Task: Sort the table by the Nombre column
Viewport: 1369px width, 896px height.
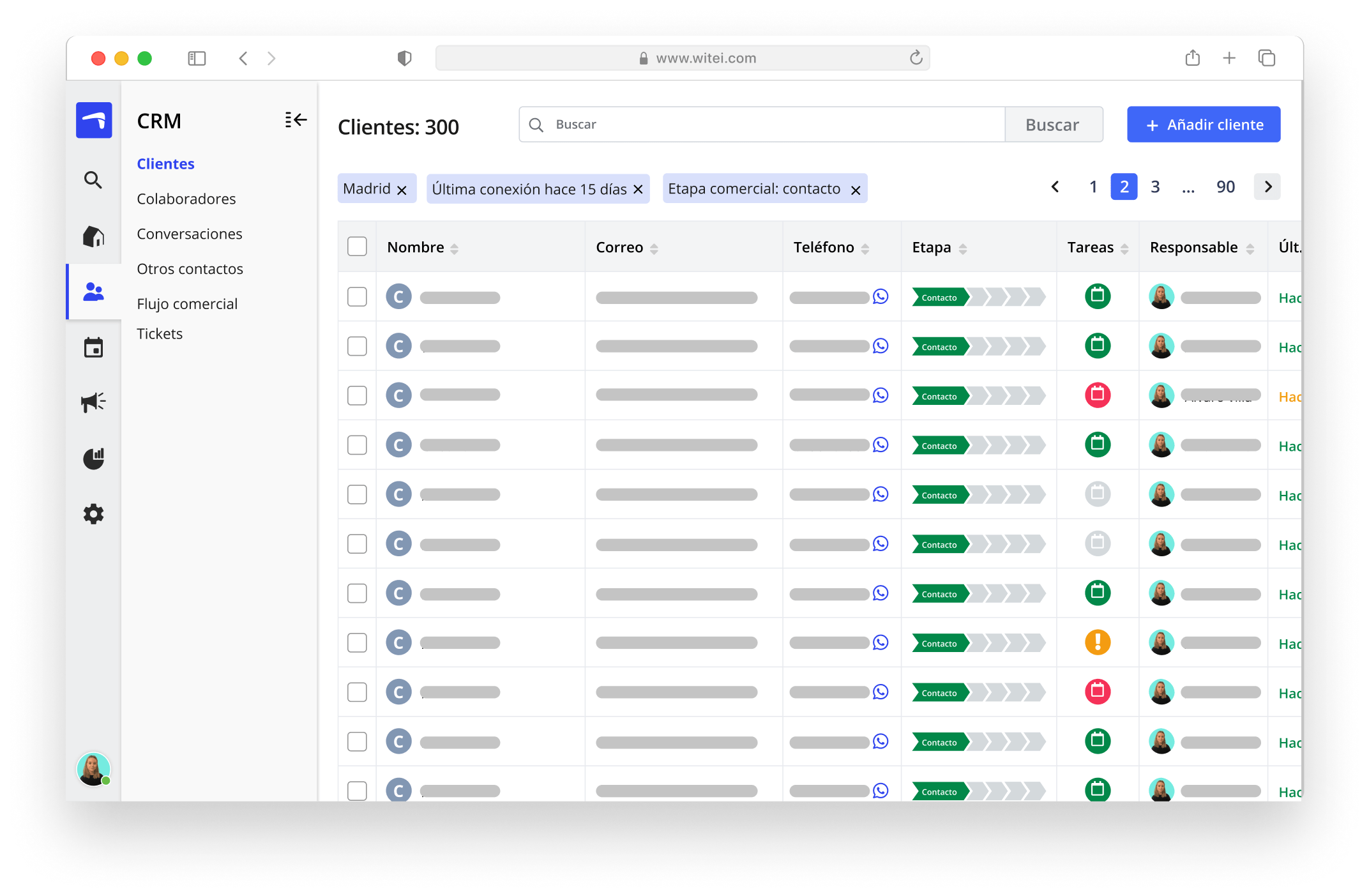Action: (x=454, y=248)
